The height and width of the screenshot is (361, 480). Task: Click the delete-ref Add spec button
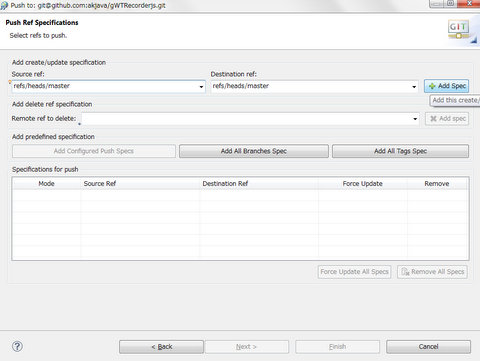[x=447, y=119]
